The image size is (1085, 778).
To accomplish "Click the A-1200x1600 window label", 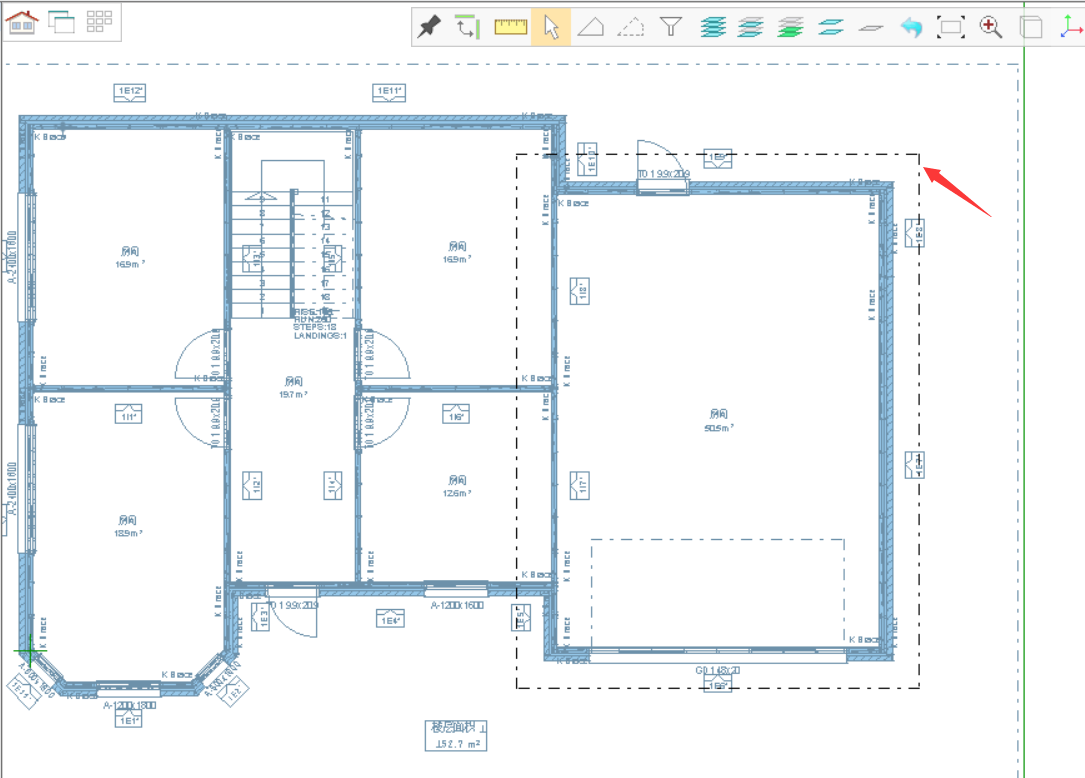I will [457, 605].
